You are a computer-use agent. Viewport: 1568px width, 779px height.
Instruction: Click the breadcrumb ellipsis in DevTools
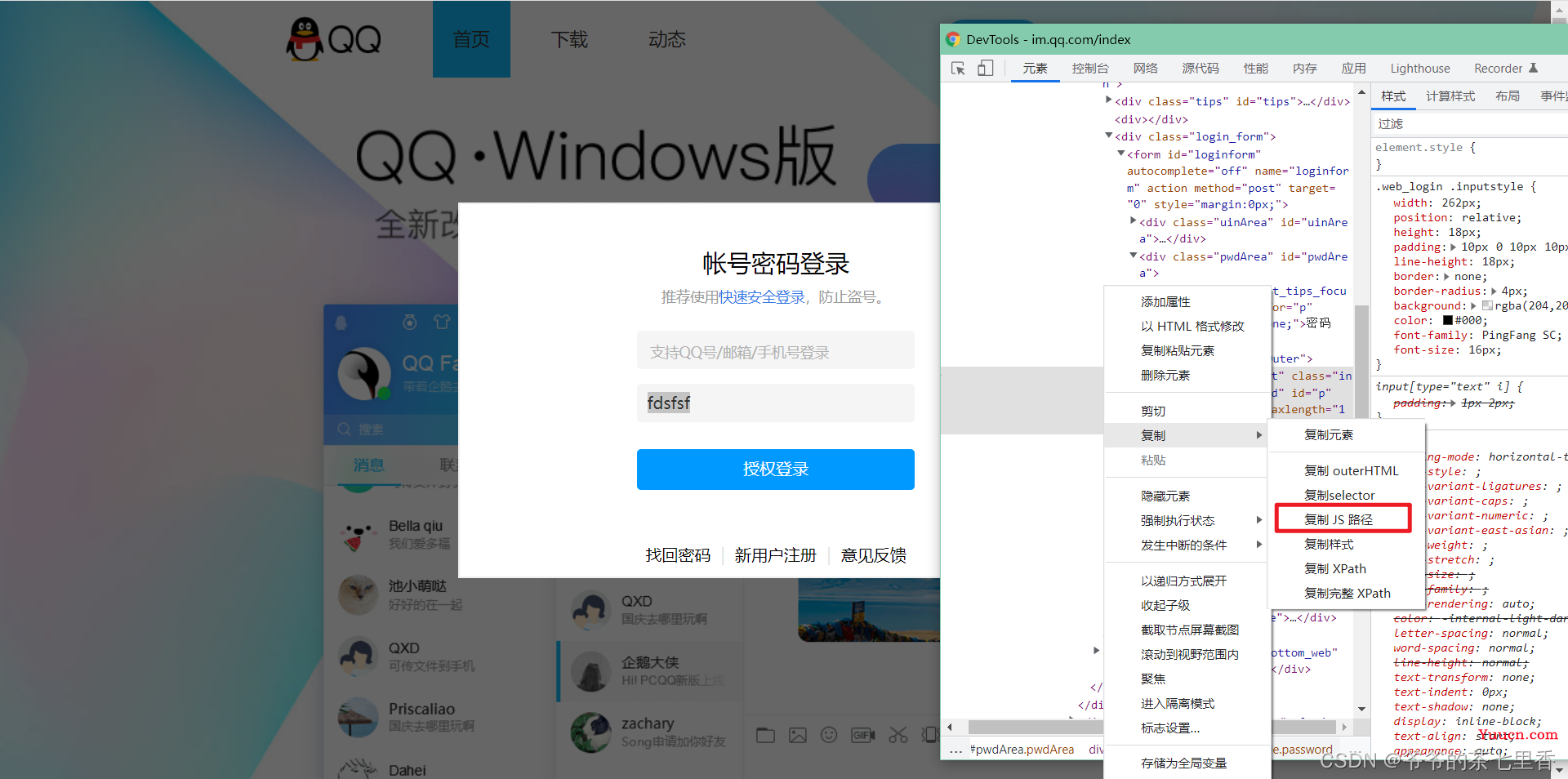(955, 750)
